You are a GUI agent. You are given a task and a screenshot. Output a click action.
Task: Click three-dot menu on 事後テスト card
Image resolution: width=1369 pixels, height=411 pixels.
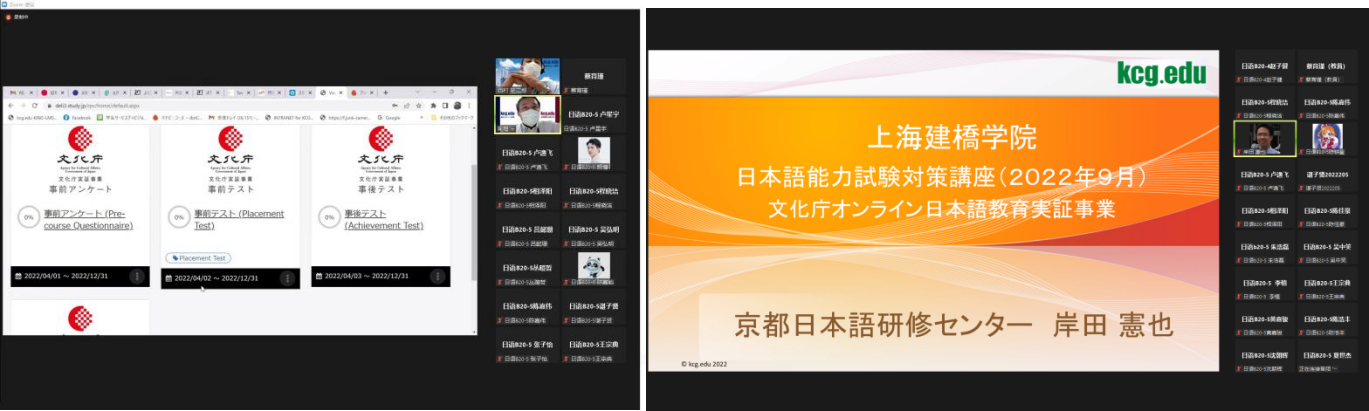click(437, 277)
